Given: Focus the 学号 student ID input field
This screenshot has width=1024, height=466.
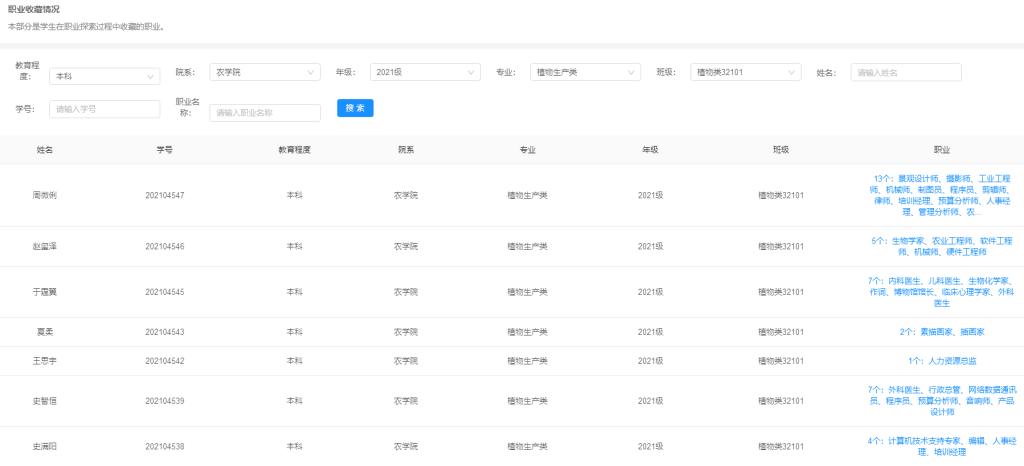Looking at the screenshot, I should [104, 108].
